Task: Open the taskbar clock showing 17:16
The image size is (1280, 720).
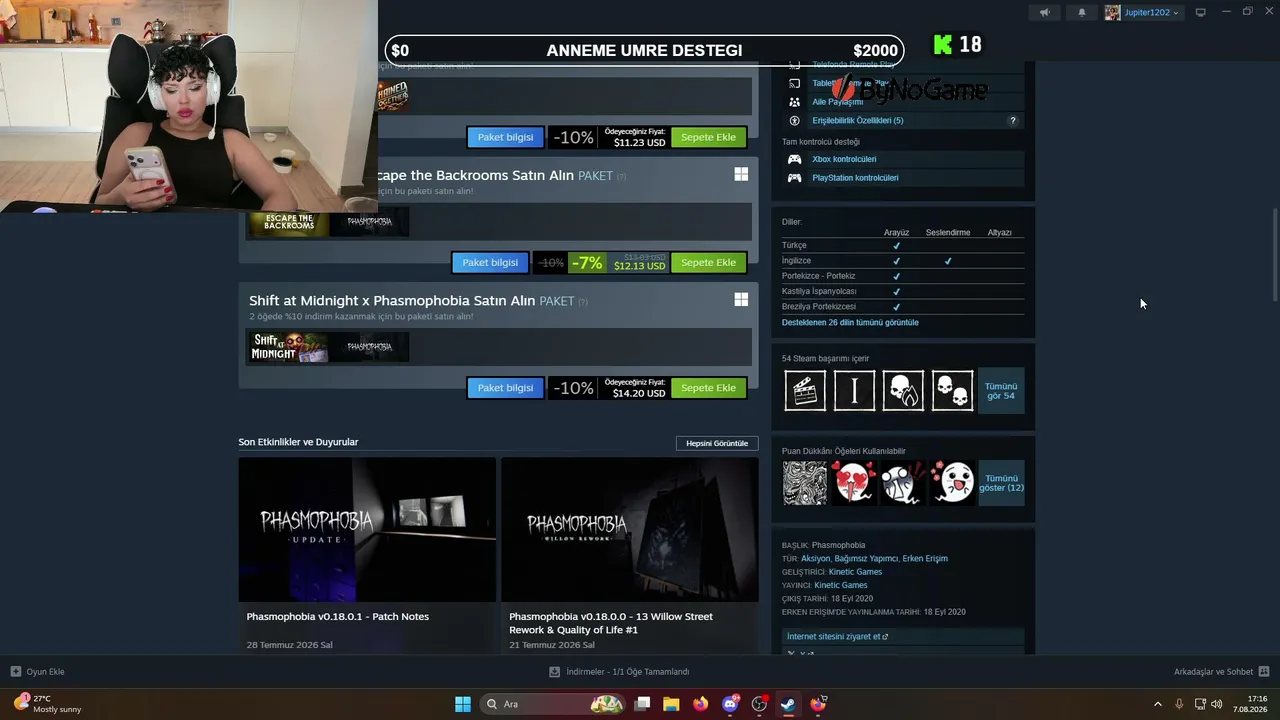Action: pyautogui.click(x=1250, y=704)
